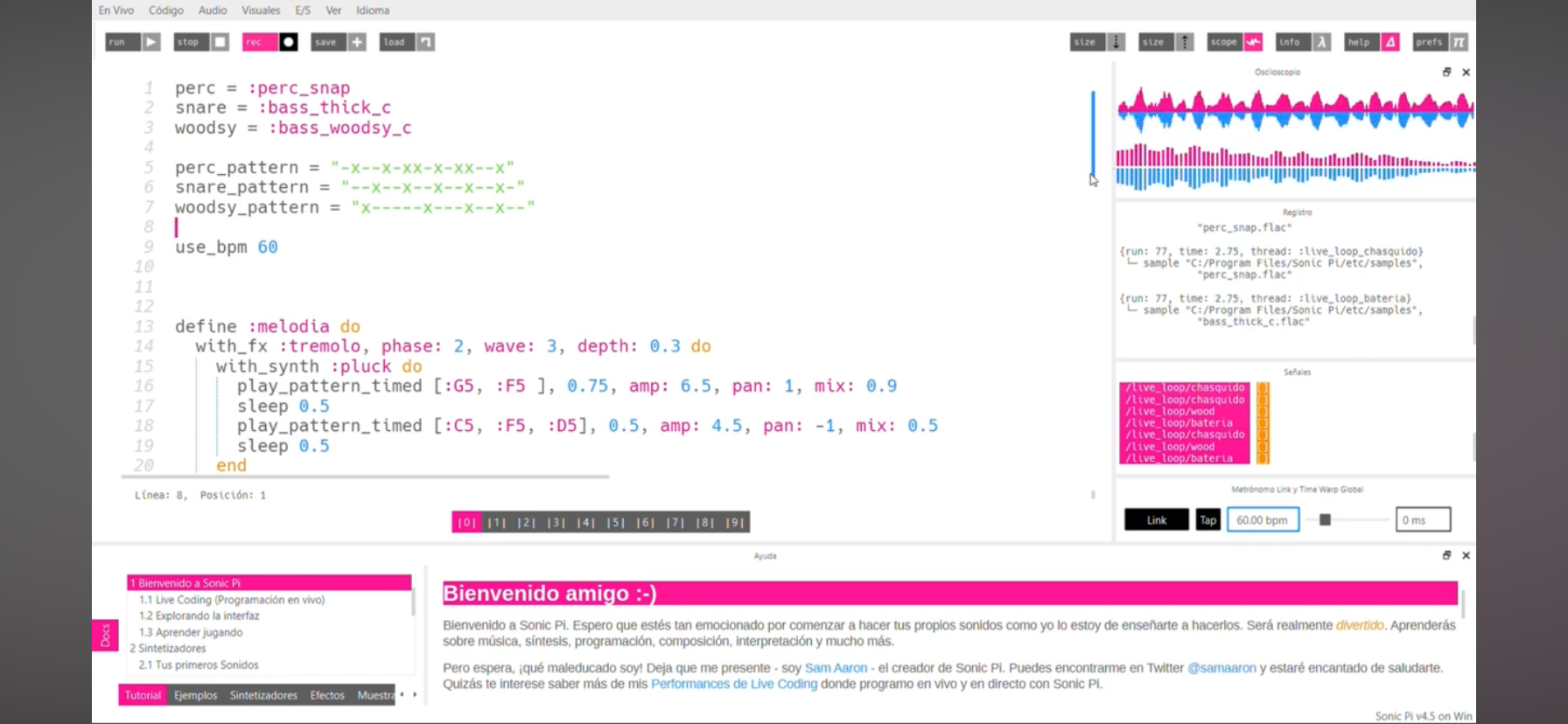1568x724 pixels.
Task: Open the E/S menu
Action: [x=303, y=10]
